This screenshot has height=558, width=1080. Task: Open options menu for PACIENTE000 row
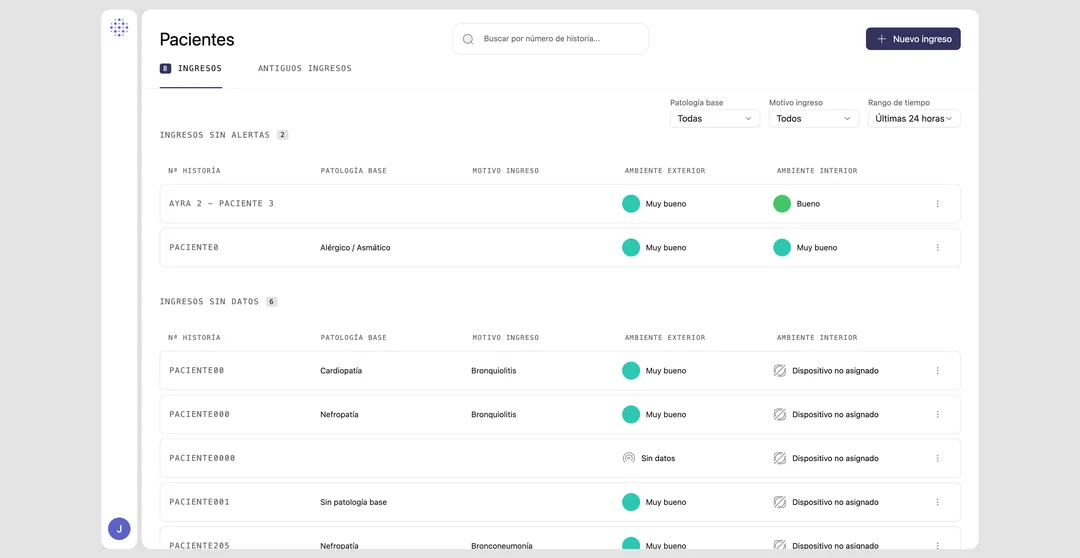coord(937,415)
